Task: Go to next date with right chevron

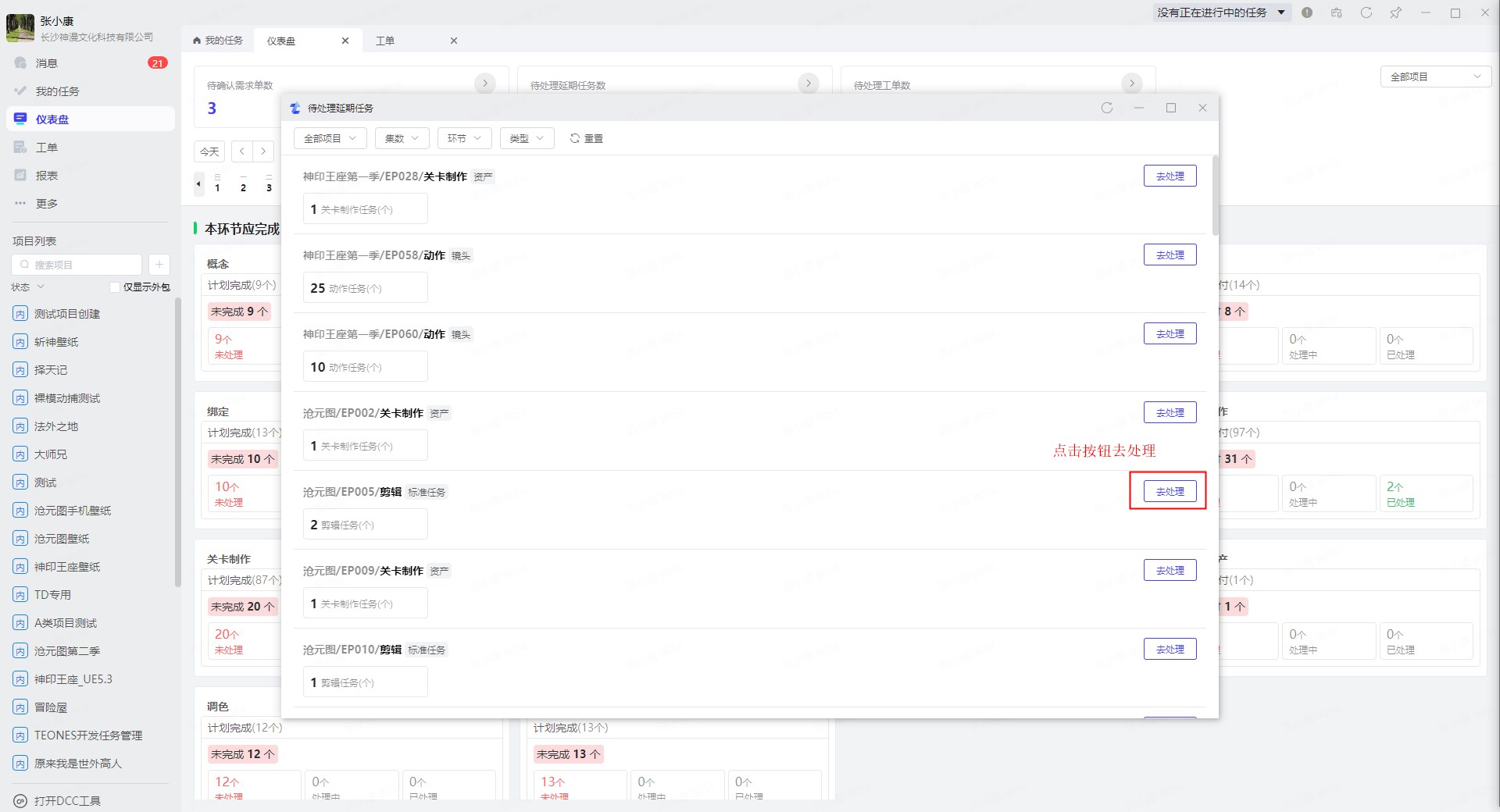Action: click(264, 151)
